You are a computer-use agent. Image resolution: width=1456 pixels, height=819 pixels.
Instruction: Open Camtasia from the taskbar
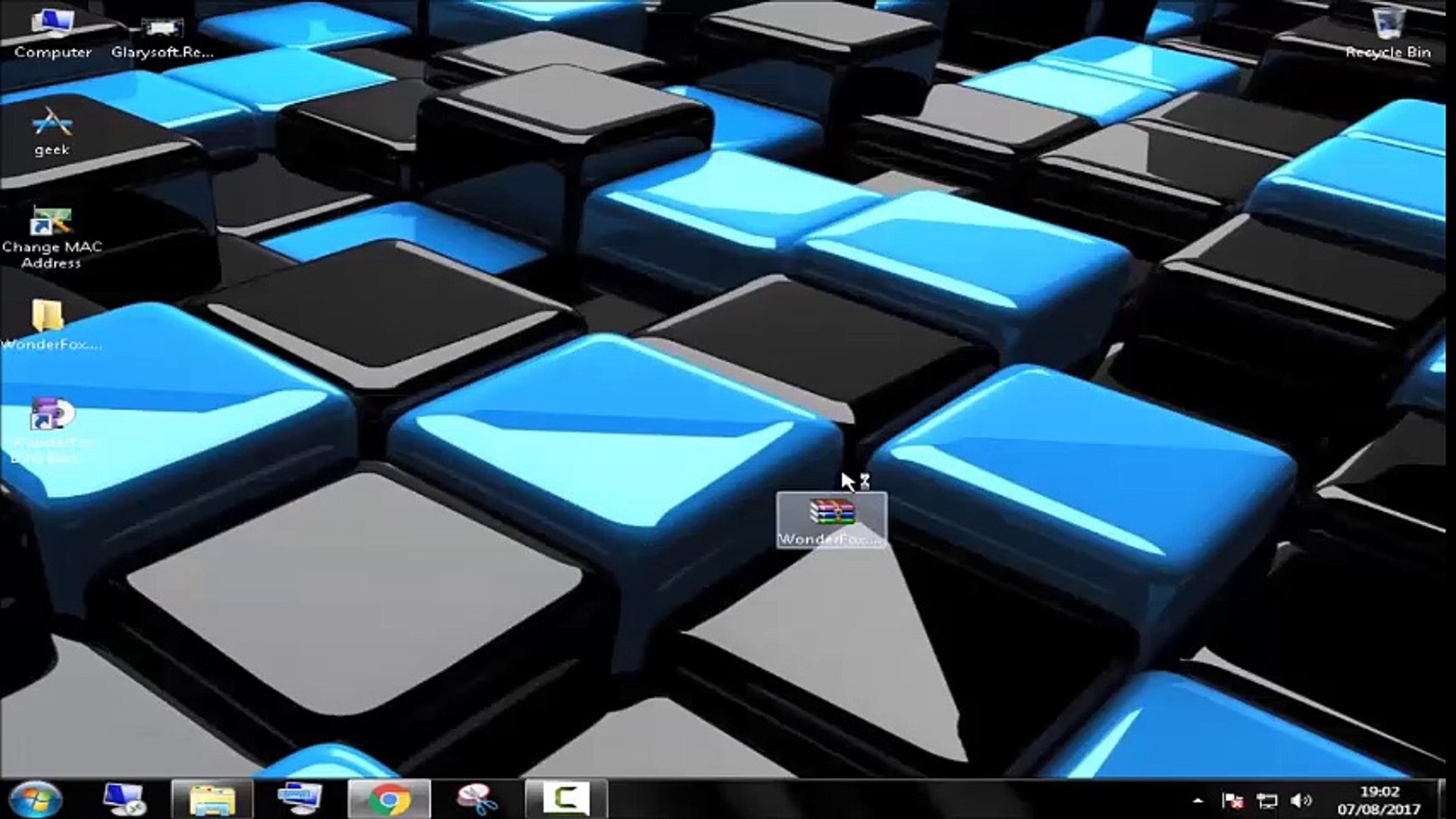coord(565,798)
